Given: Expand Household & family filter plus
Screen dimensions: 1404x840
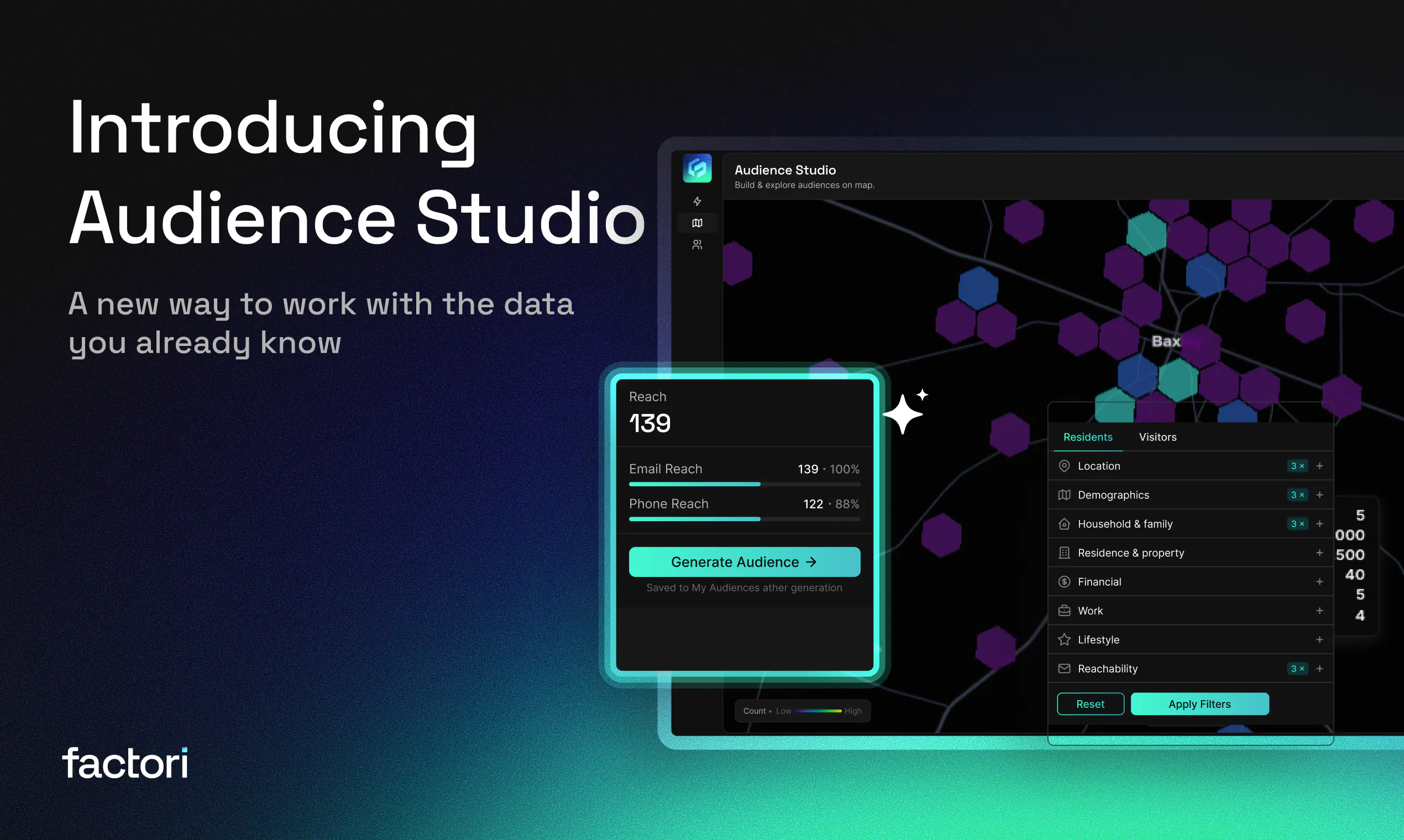Looking at the screenshot, I should [1319, 523].
